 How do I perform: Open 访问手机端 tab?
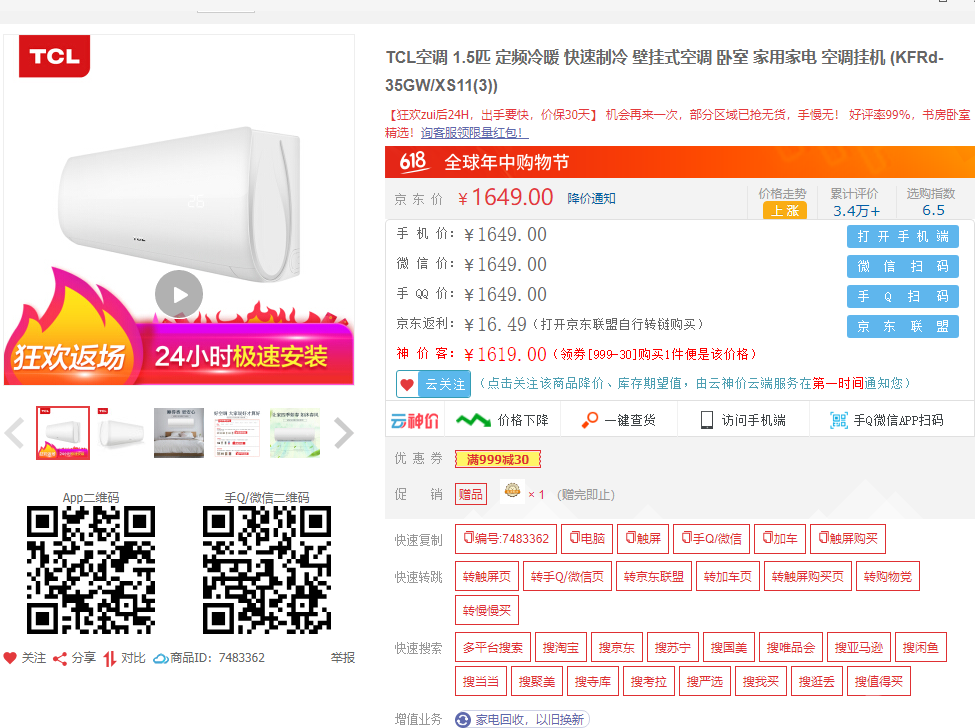click(743, 420)
